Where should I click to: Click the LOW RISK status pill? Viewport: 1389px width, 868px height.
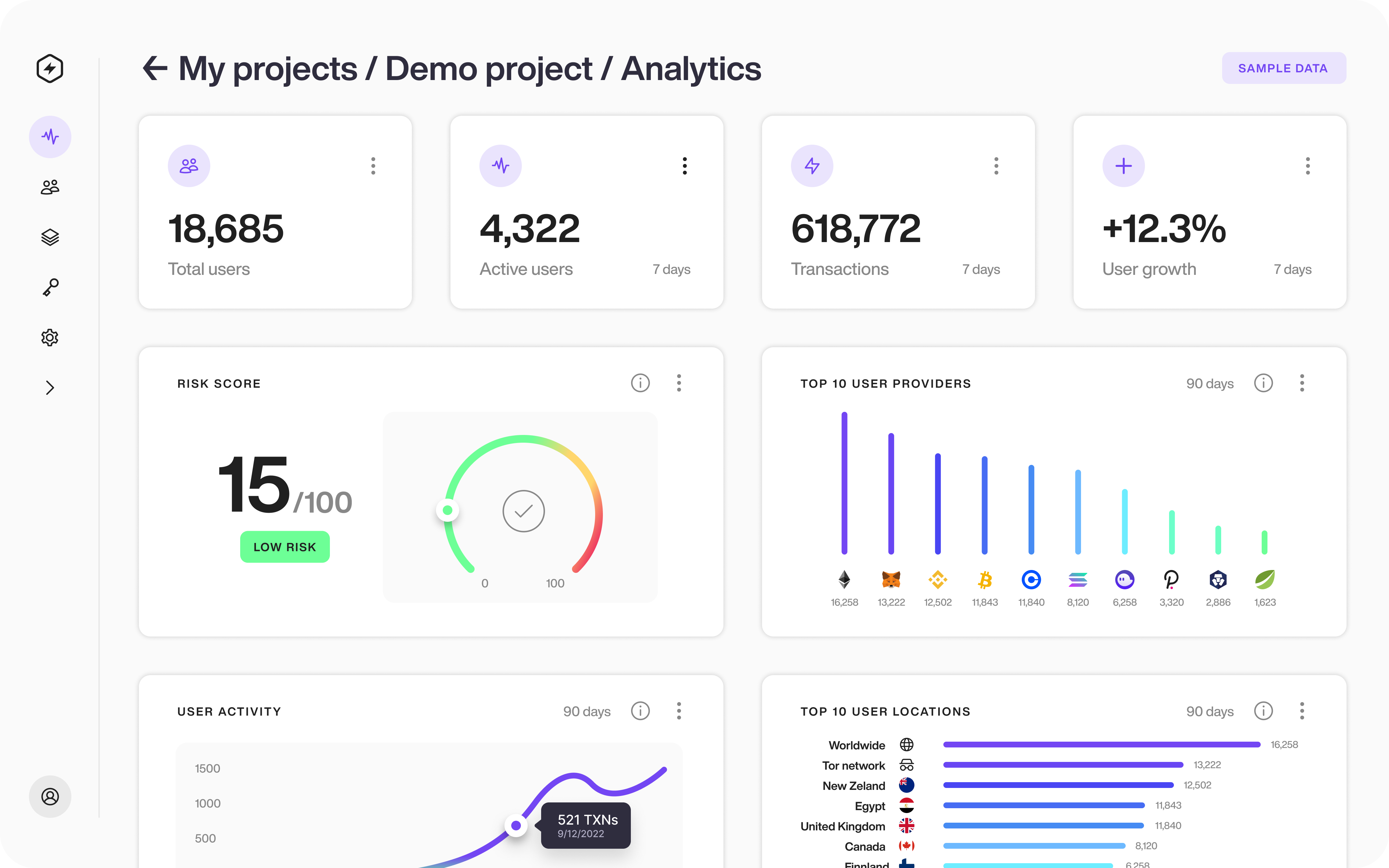(x=285, y=547)
